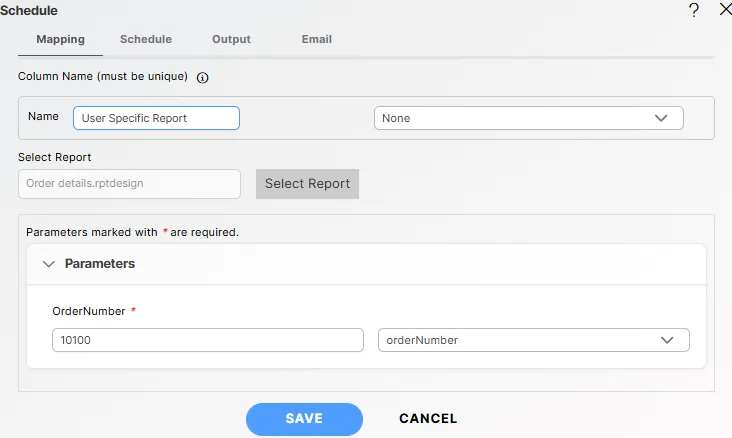This screenshot has width=732, height=438.
Task: Collapse the Parameters section chevron
Action: 48,264
